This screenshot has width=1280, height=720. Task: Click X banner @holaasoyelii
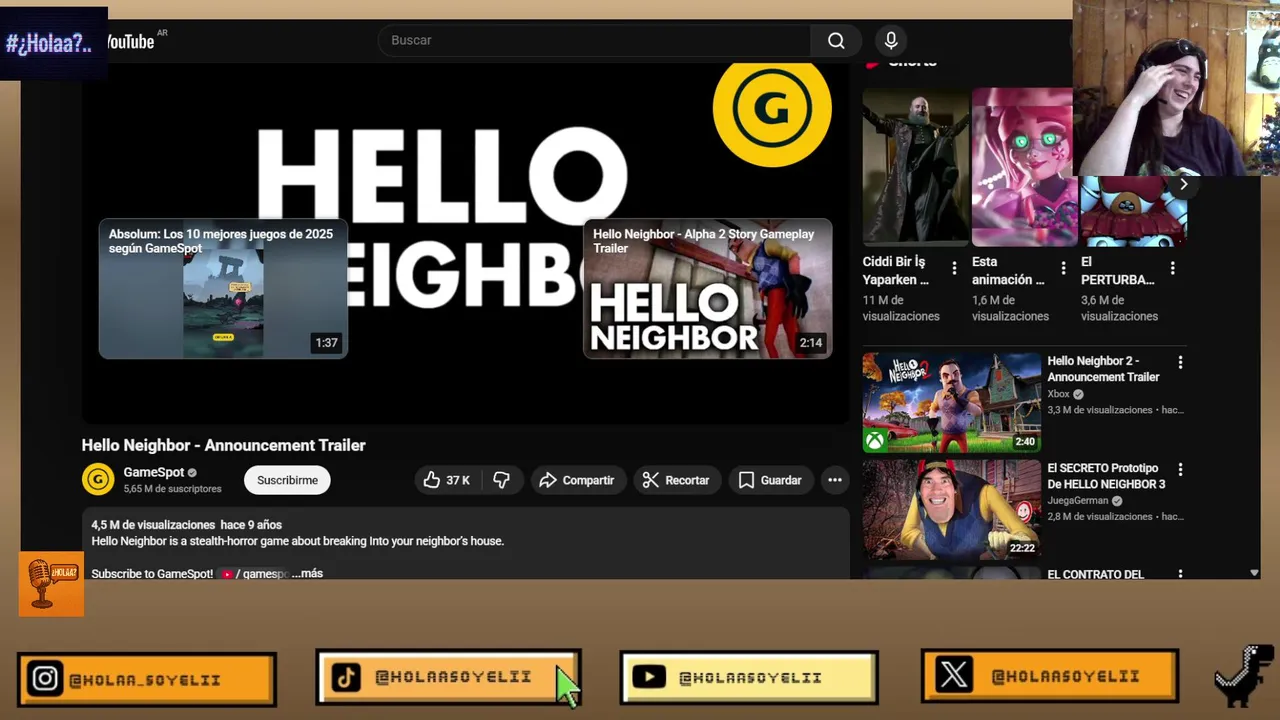(x=1050, y=677)
